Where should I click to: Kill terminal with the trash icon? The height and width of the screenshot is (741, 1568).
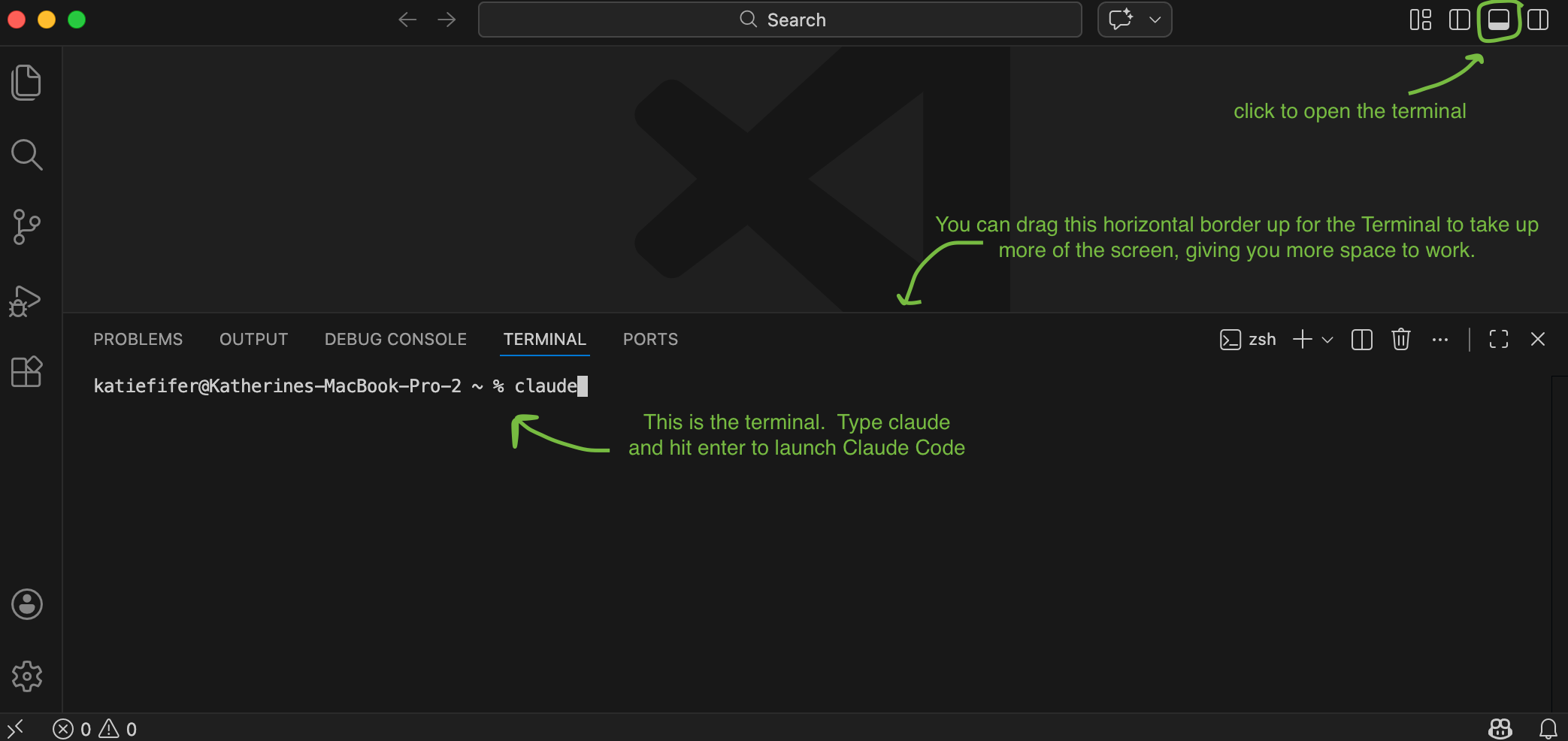tap(1400, 340)
